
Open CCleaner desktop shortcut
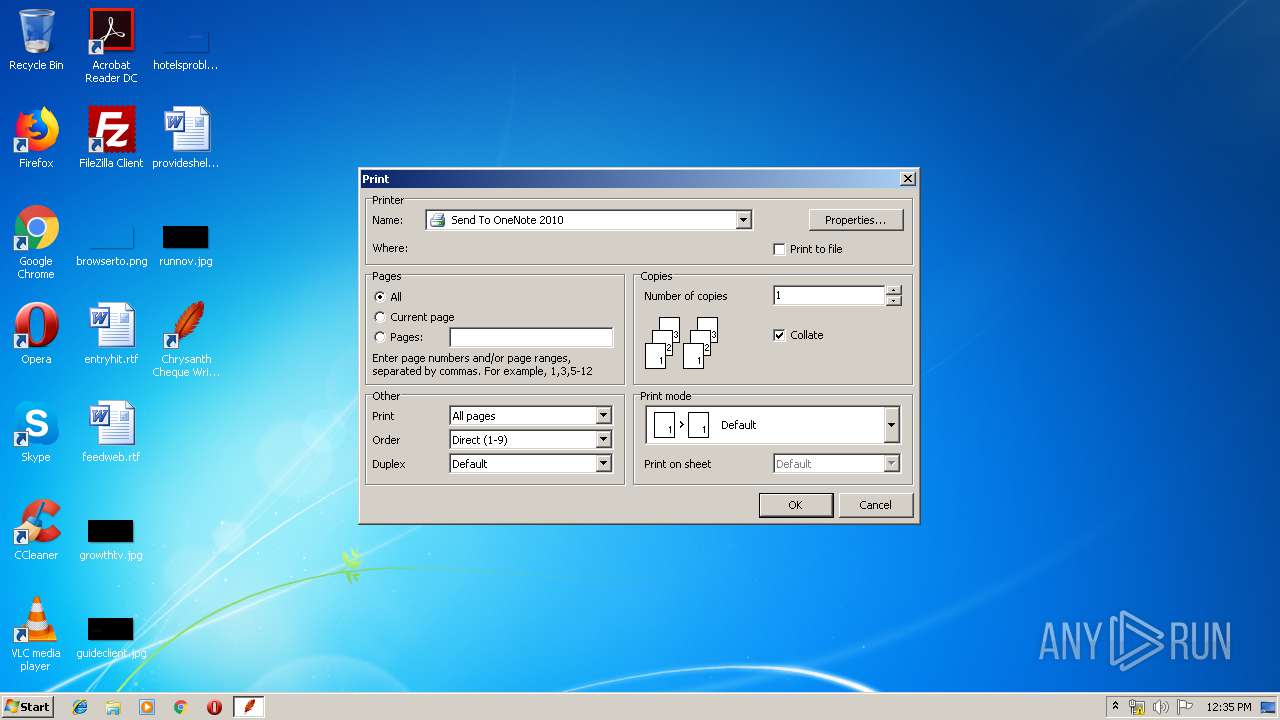coord(36,530)
